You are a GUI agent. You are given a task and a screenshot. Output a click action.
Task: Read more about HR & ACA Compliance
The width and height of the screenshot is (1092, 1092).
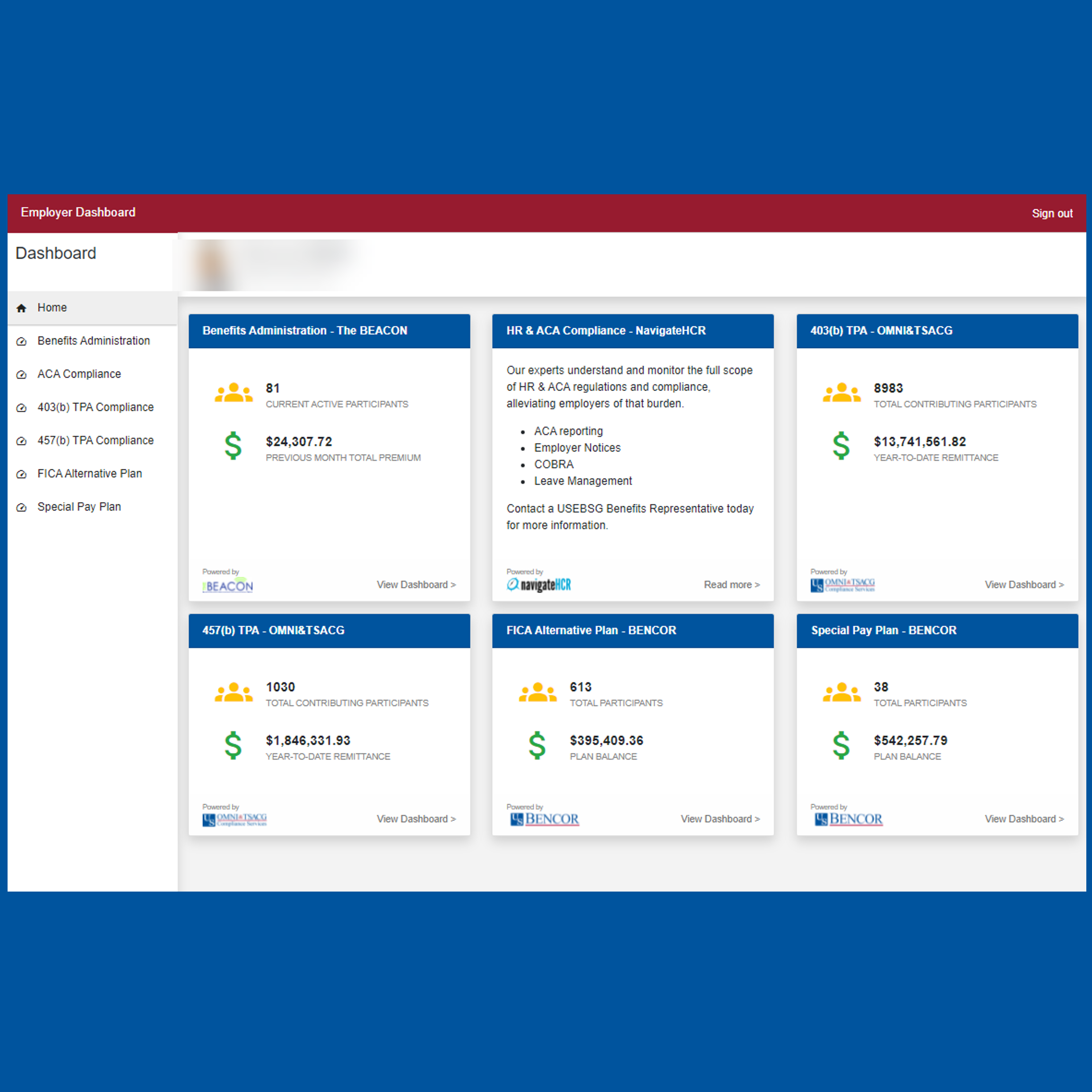pyautogui.click(x=731, y=585)
